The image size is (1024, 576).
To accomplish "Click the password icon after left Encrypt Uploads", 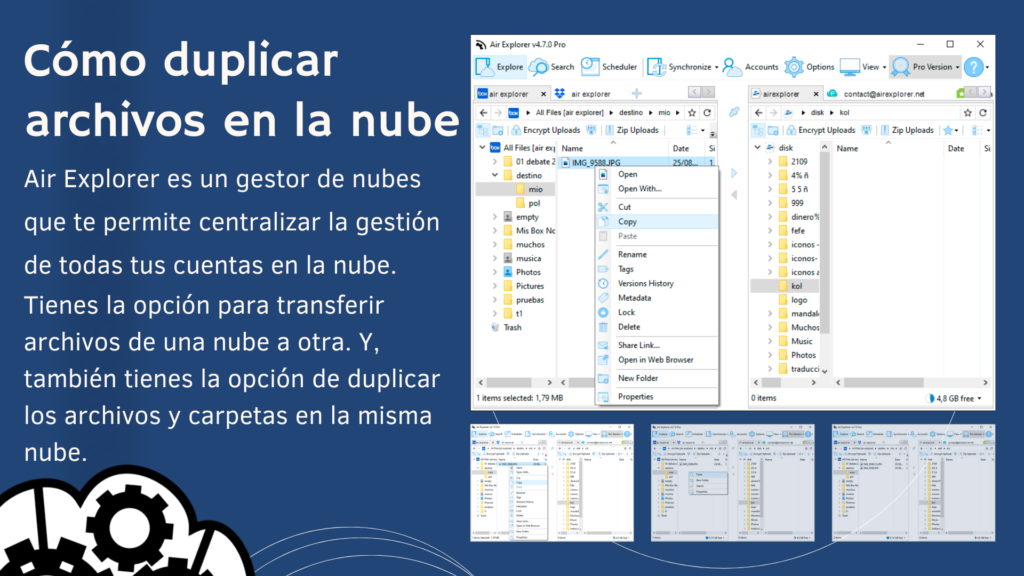I will 591,130.
